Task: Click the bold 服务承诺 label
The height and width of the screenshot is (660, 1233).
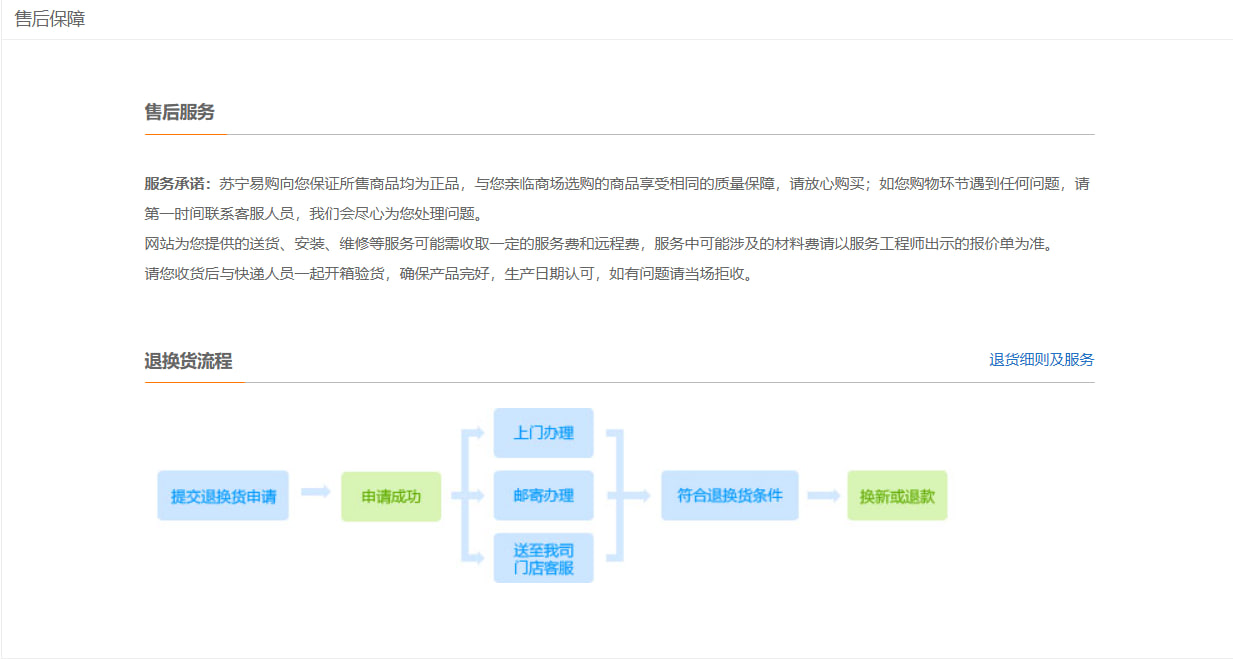Action: click(x=177, y=184)
